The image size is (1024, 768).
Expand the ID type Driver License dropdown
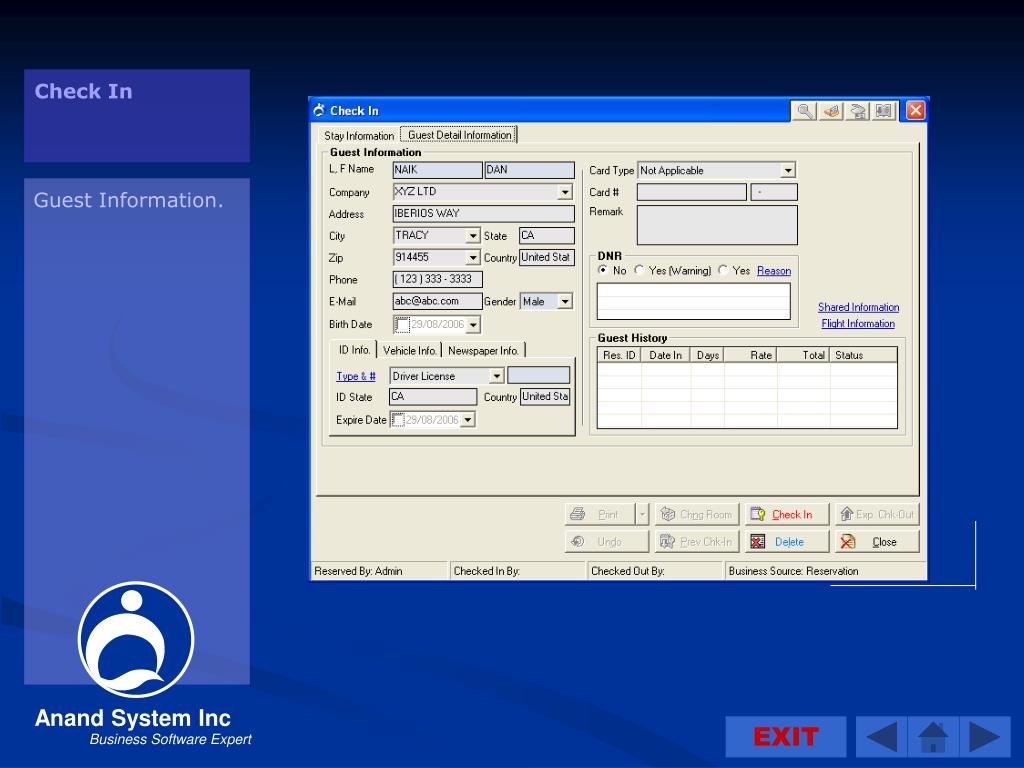[x=497, y=376]
